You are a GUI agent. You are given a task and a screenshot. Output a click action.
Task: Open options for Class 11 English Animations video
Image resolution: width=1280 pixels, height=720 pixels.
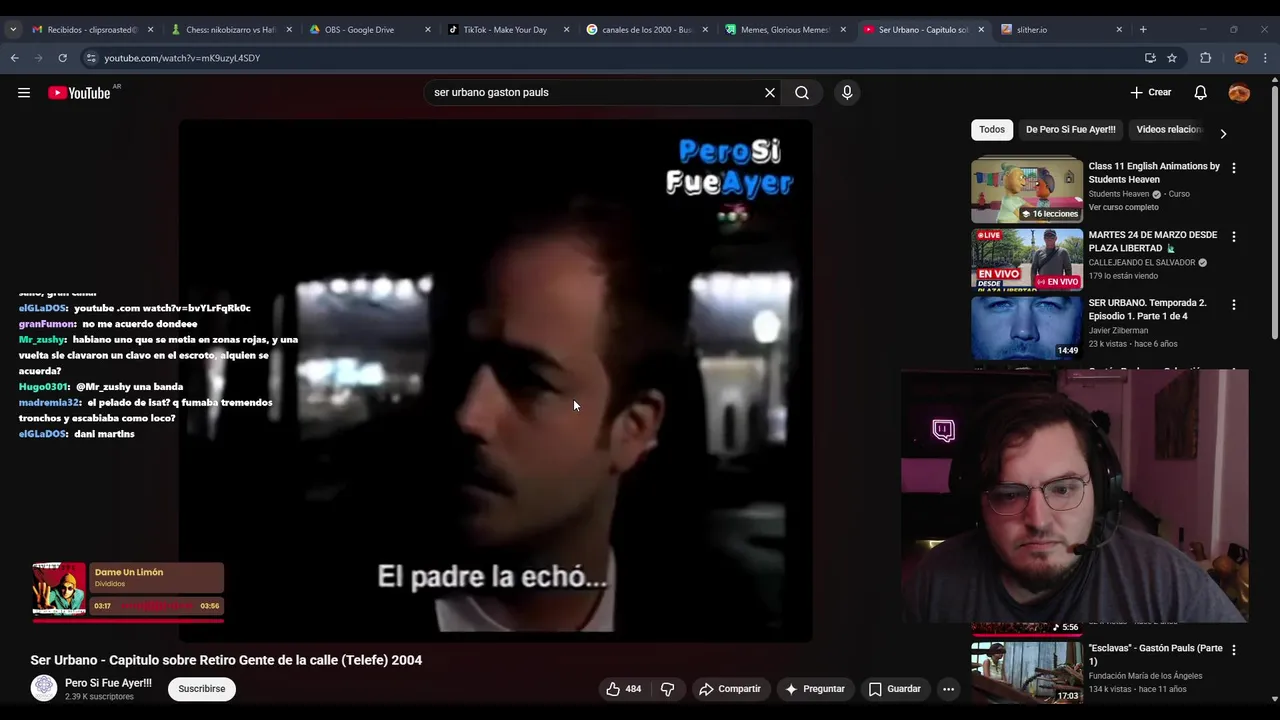[x=1233, y=168]
